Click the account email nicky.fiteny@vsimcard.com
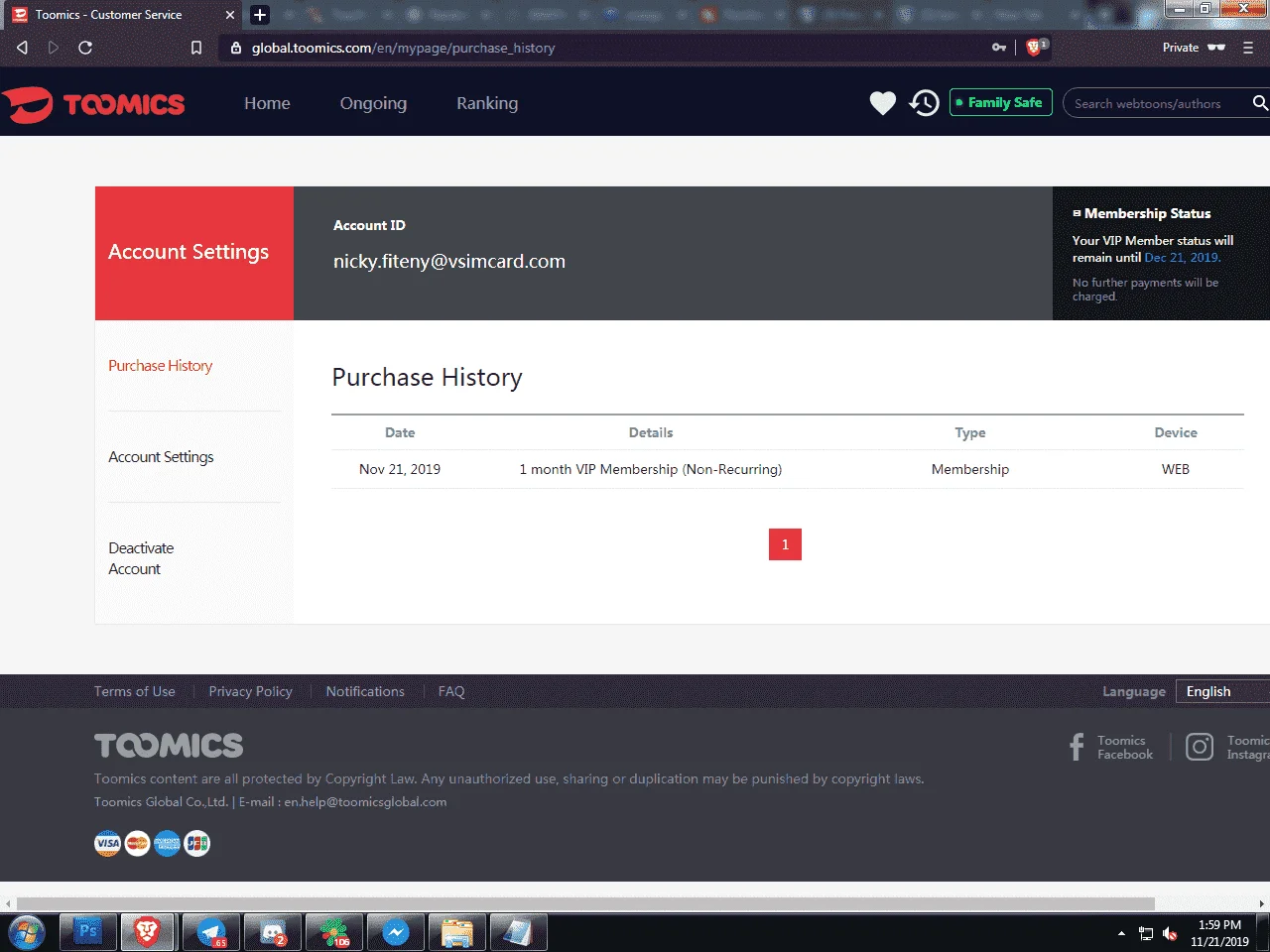 click(449, 261)
